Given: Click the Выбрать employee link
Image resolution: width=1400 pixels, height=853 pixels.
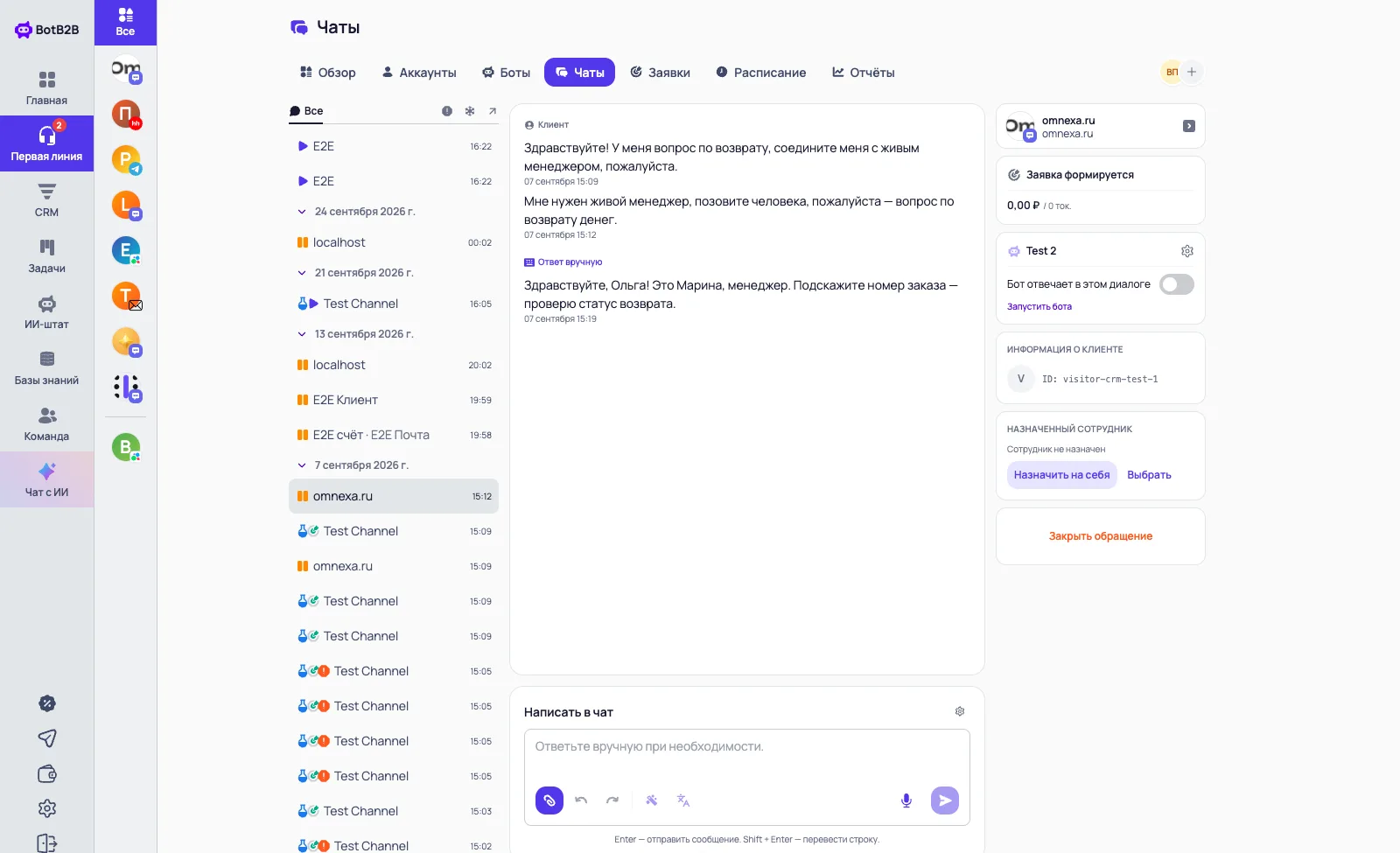Looking at the screenshot, I should pyautogui.click(x=1149, y=475).
